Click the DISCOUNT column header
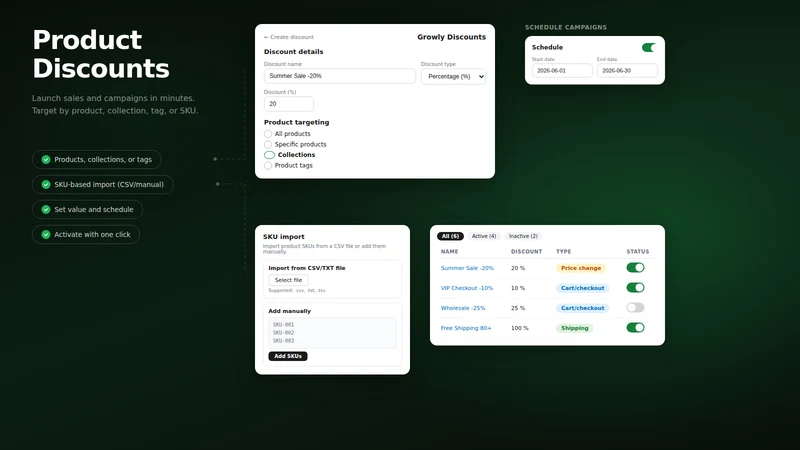Screen dimensions: 800x450 (527, 252)
